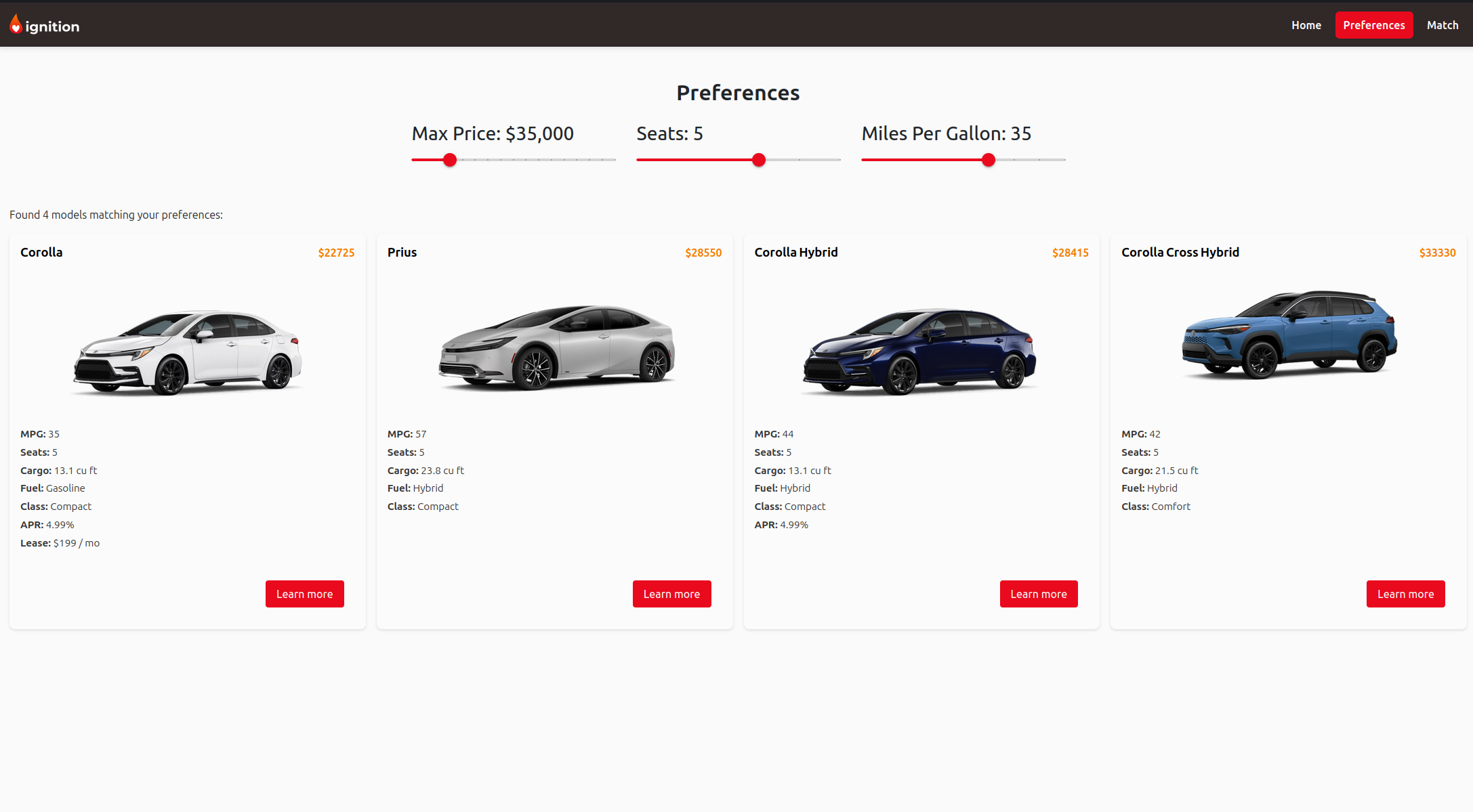Image resolution: width=1473 pixels, height=812 pixels.
Task: Go to the Match page
Action: tap(1442, 25)
